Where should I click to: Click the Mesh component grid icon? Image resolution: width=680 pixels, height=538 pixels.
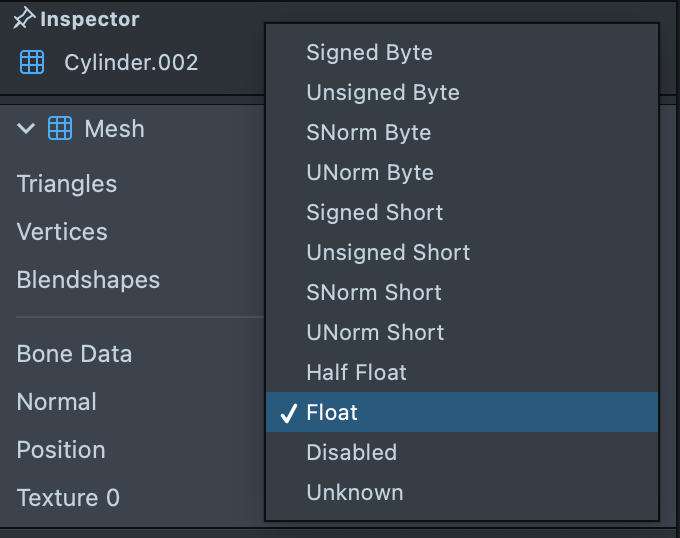tap(60, 129)
